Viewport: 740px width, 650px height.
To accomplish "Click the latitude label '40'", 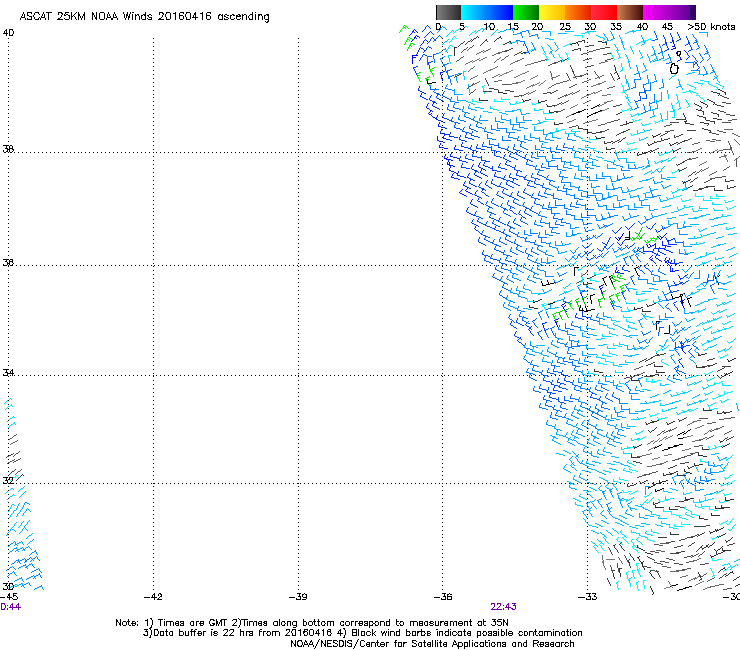I will (x=8, y=33).
